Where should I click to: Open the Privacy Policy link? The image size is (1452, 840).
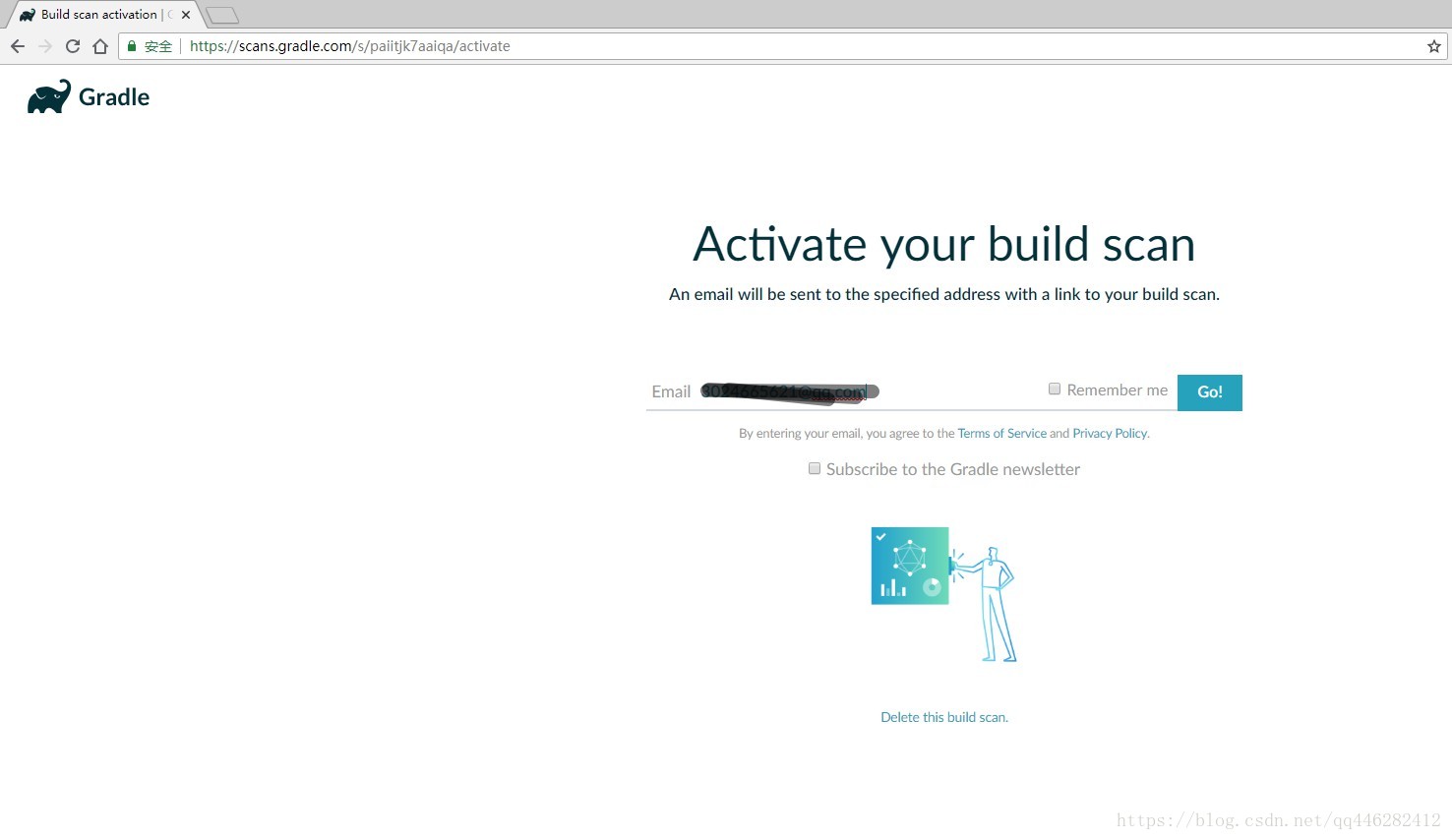tap(1110, 433)
